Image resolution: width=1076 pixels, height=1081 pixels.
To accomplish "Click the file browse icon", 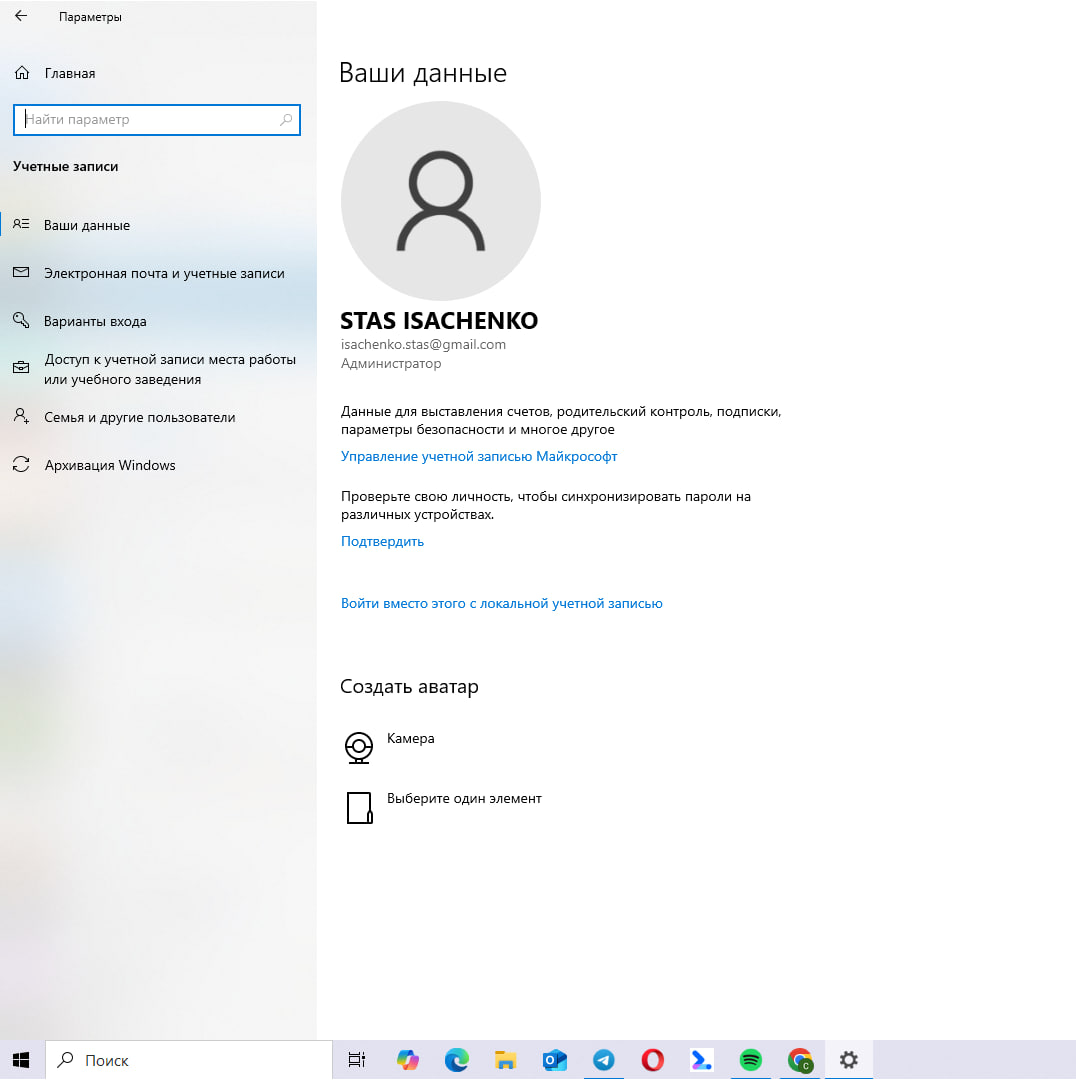I will tap(359, 807).
